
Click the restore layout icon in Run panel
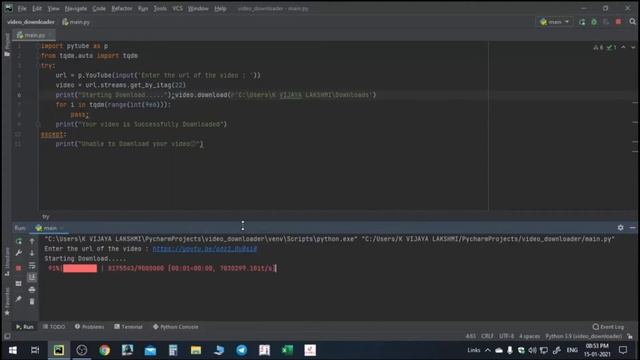(x=19, y=283)
